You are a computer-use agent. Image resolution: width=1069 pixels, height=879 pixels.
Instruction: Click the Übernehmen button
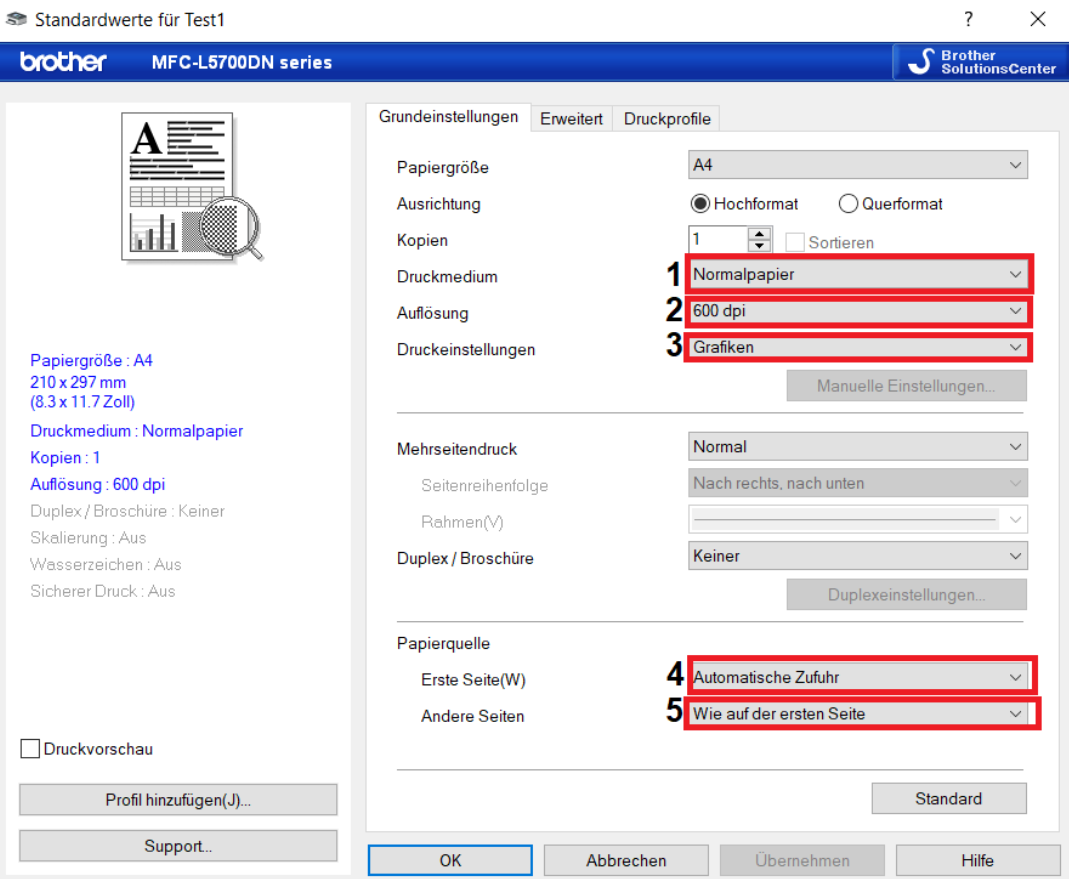(x=802, y=861)
